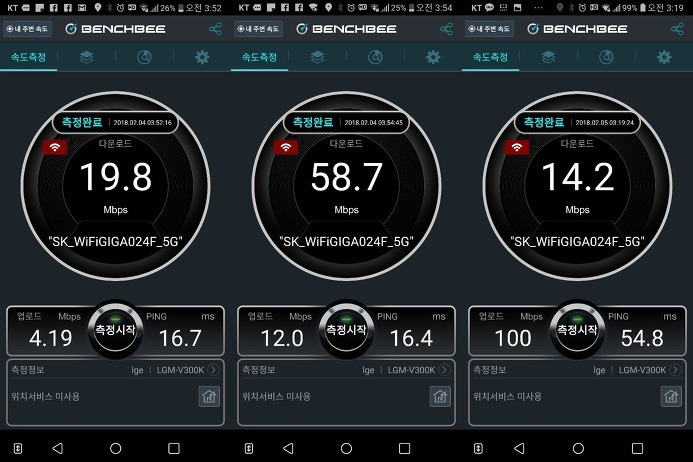Start measurement with 측정시작 beside 12.0 upload
Viewport: 693px width, 462px height.
point(346,329)
